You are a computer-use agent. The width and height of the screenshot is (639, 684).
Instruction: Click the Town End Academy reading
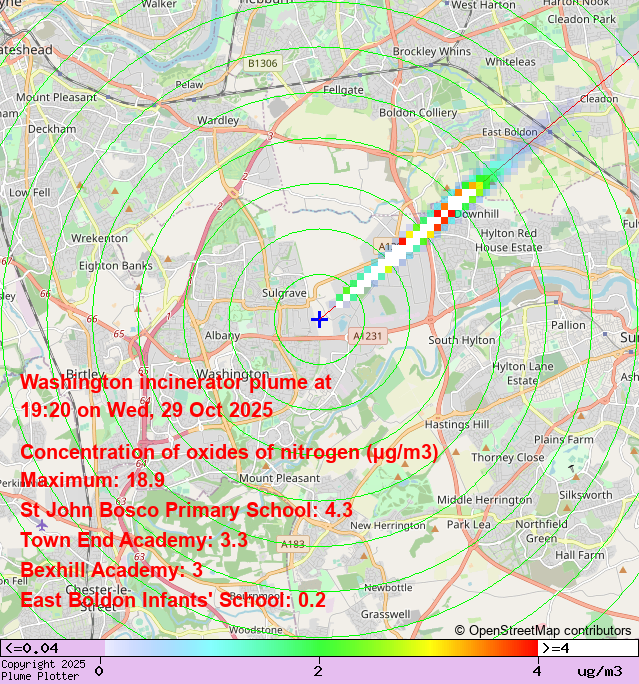(134, 540)
